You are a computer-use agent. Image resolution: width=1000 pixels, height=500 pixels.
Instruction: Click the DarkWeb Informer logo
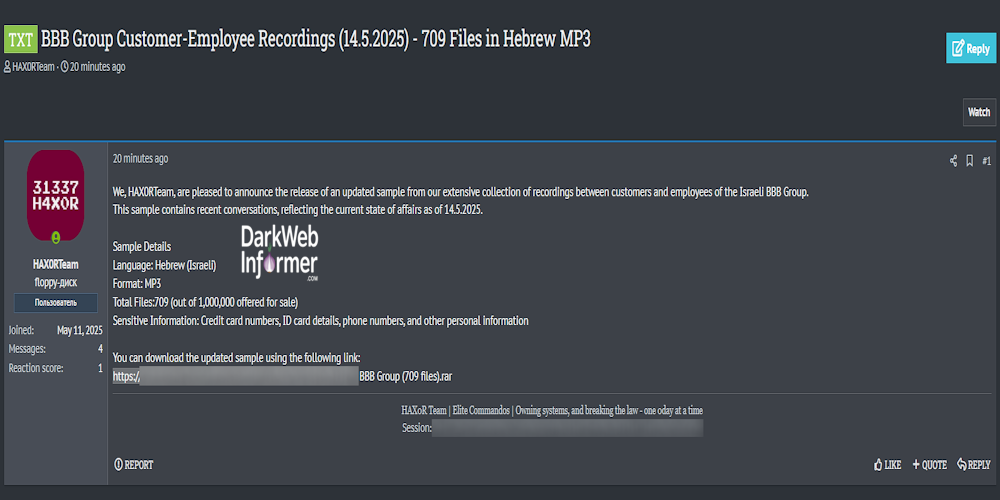point(279,252)
